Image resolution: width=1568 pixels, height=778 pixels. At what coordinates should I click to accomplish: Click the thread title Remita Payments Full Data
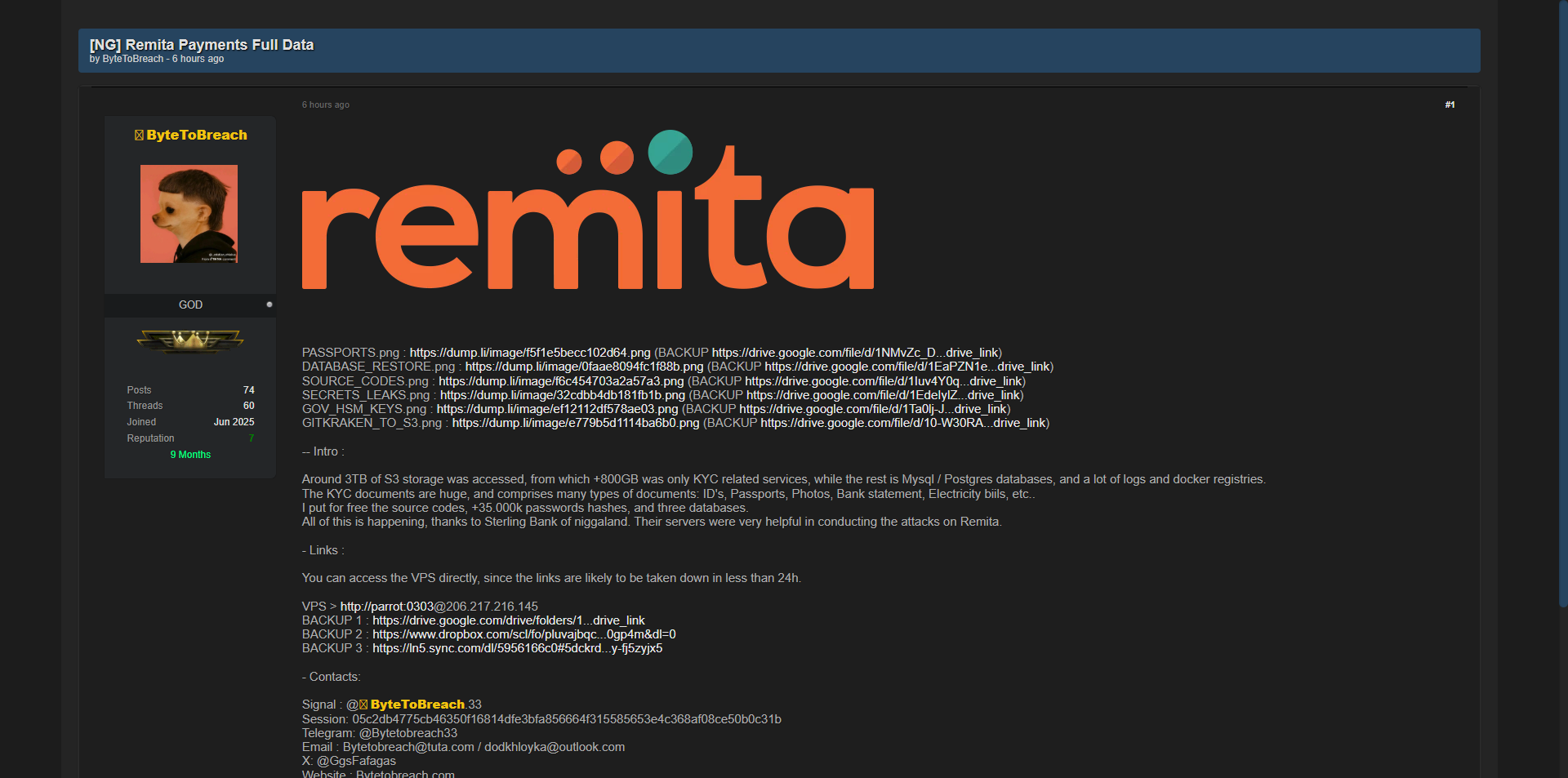[201, 45]
